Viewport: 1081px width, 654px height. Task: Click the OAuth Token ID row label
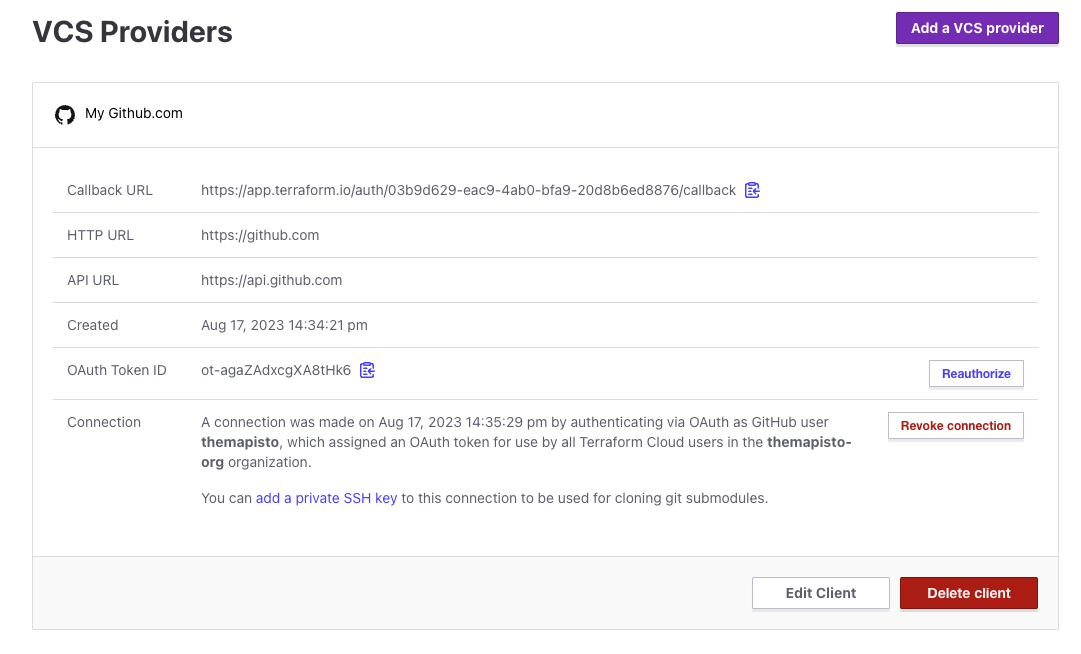click(x=117, y=371)
